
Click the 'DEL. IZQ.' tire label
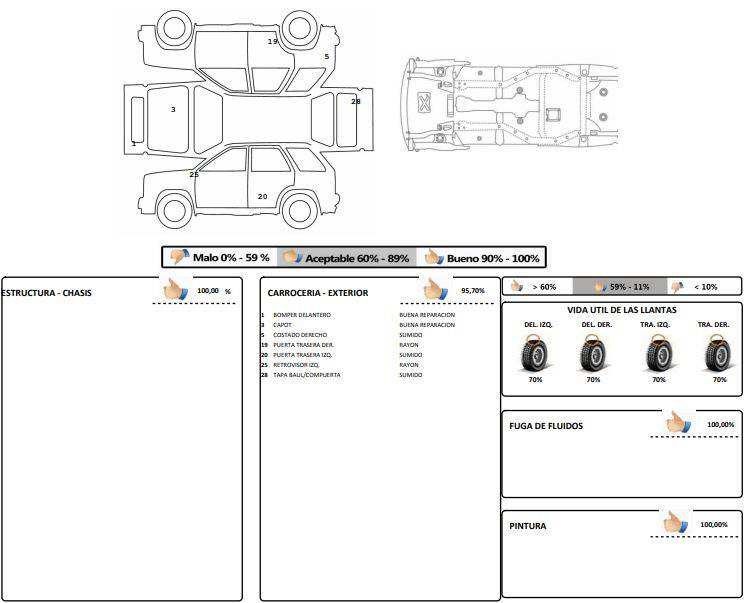538,324
